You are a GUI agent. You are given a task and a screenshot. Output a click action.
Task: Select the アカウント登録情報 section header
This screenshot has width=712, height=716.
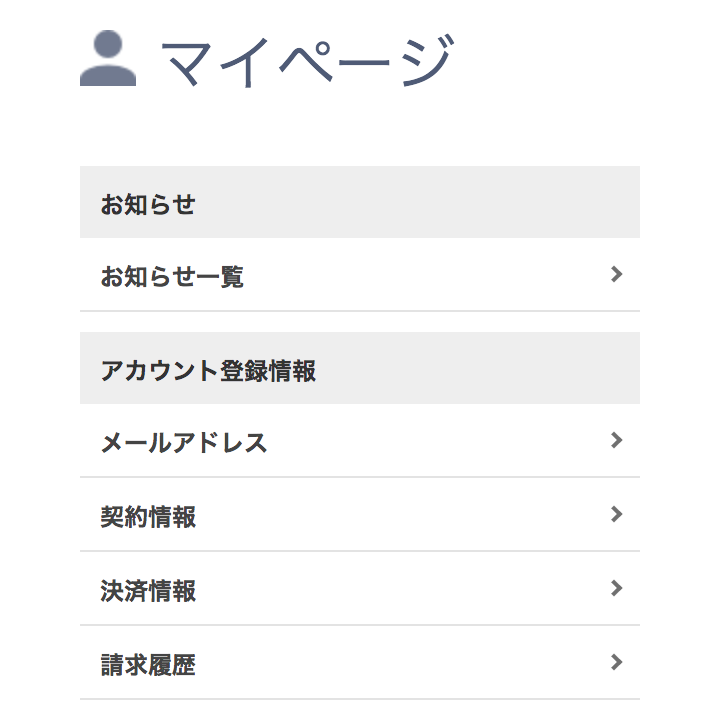[x=360, y=368]
